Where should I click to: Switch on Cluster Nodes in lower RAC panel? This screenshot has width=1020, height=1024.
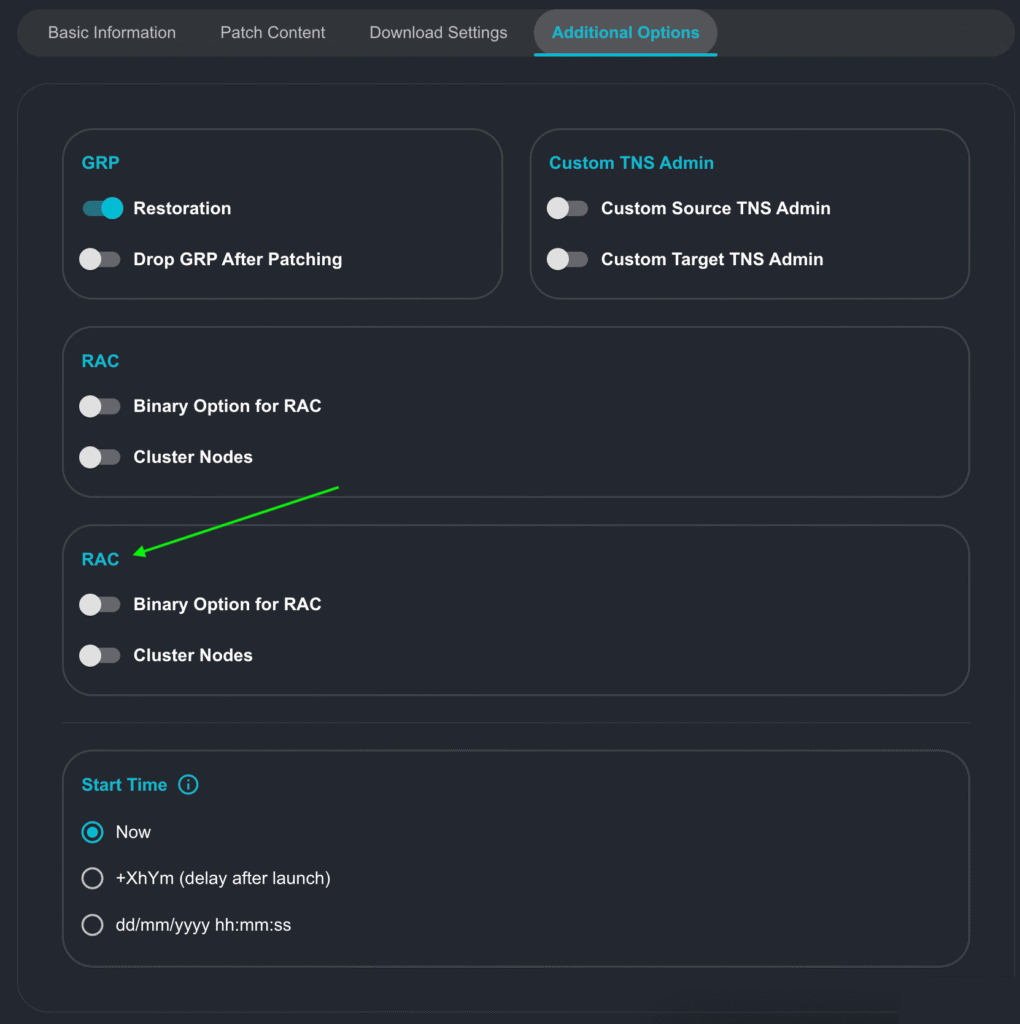click(100, 655)
